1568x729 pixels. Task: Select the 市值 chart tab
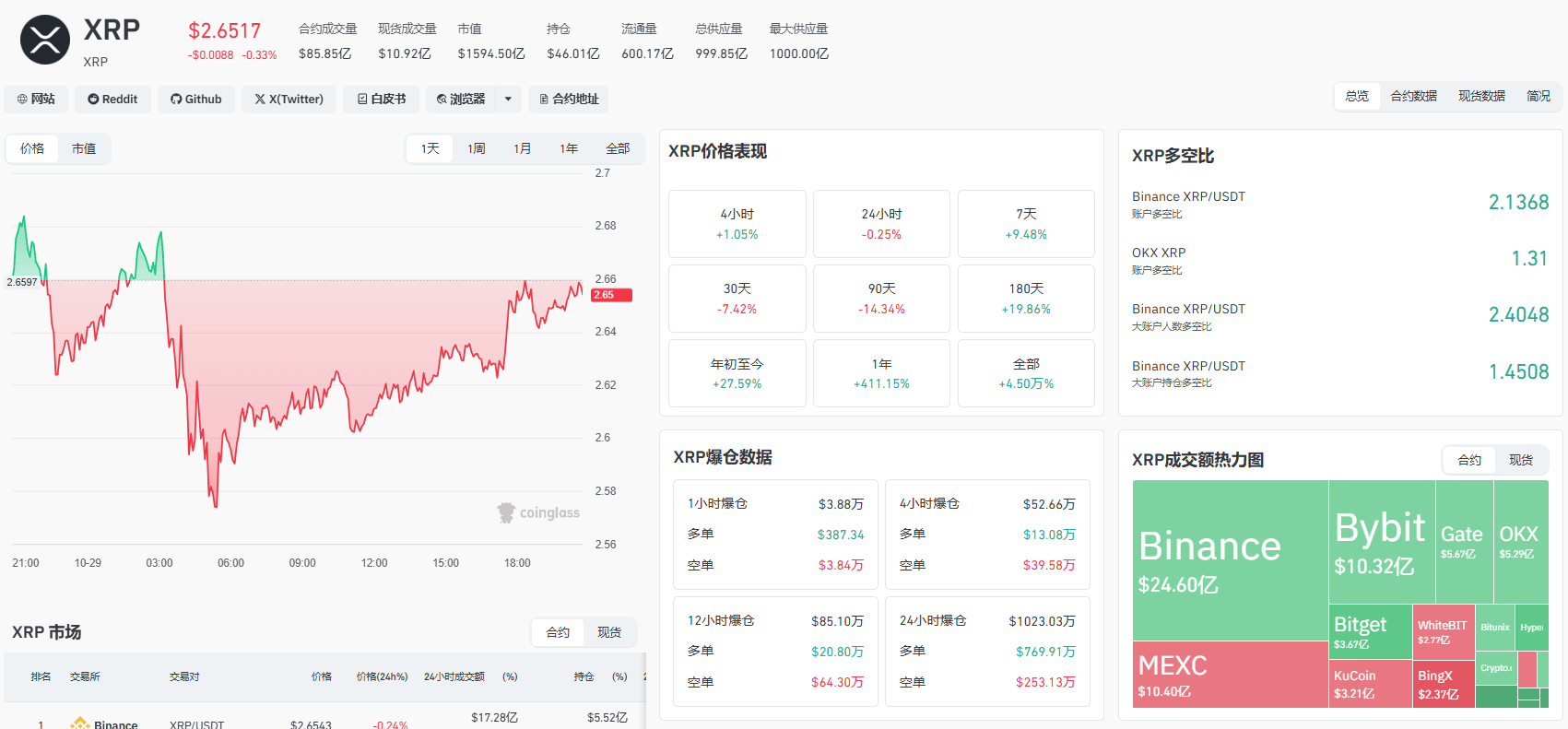(x=84, y=148)
